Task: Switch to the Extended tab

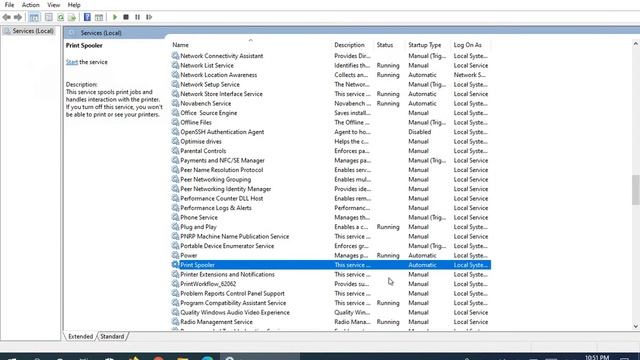Action: point(80,336)
